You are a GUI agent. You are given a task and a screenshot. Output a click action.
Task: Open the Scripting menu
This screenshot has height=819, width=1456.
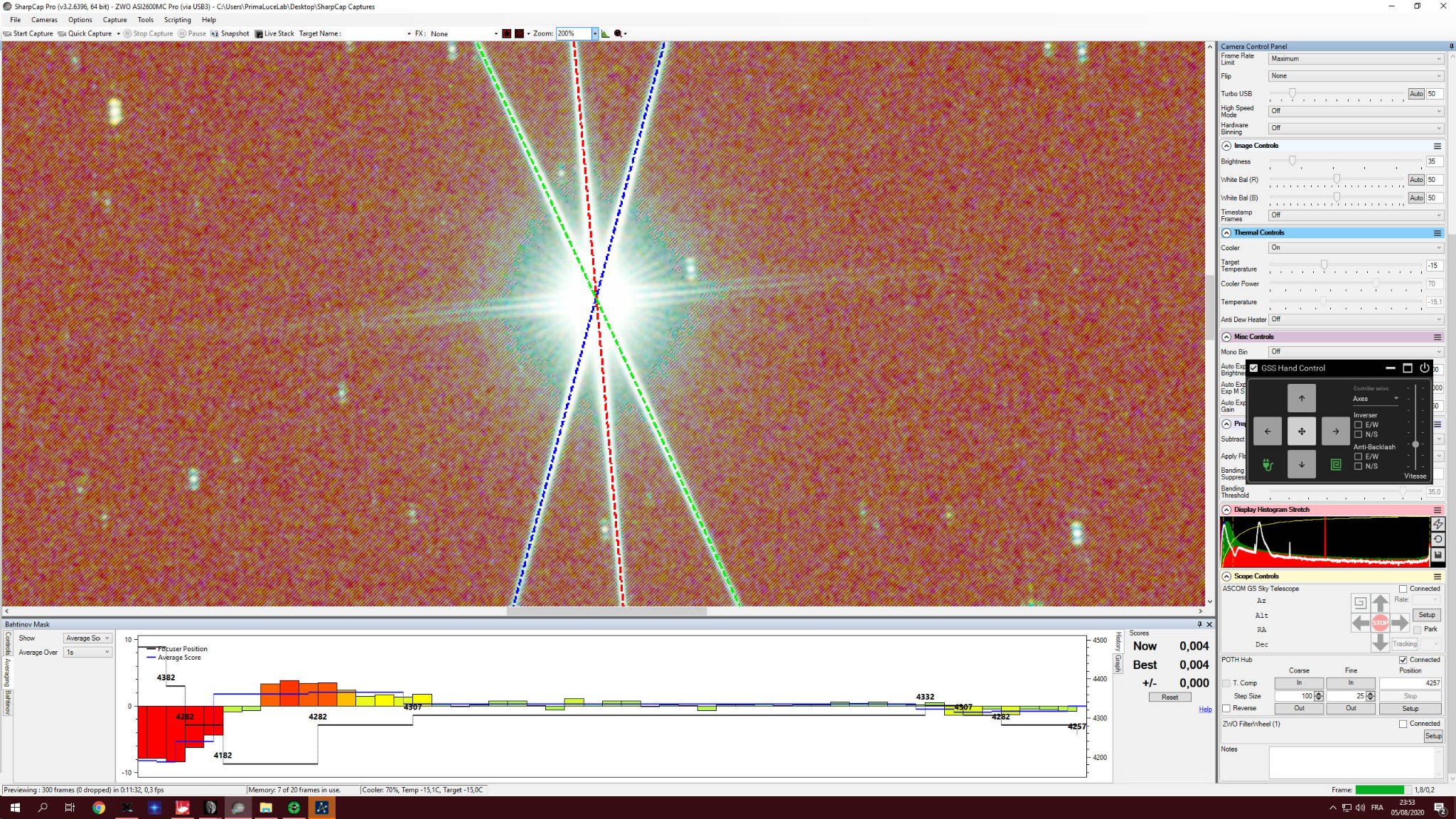178,20
